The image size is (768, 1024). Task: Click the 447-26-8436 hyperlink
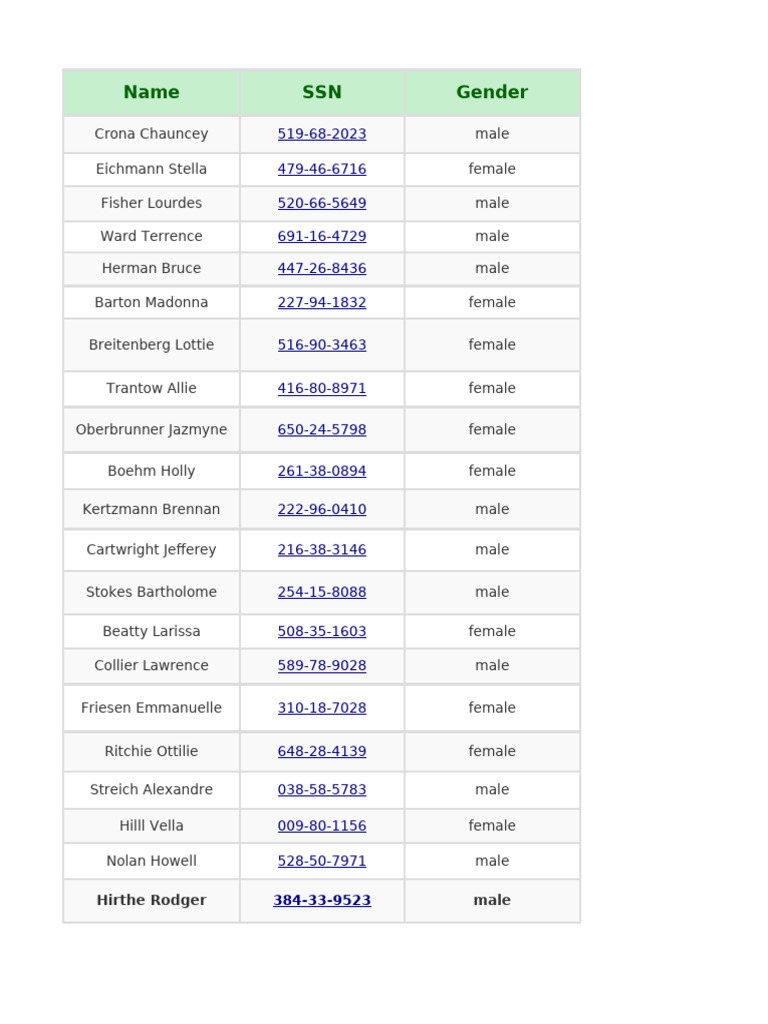[x=321, y=268]
